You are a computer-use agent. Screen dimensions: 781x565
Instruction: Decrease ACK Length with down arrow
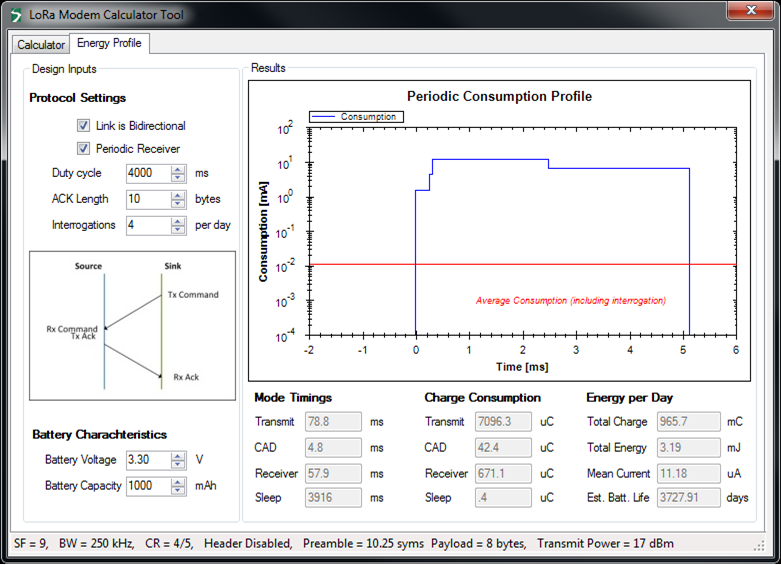[179, 203]
